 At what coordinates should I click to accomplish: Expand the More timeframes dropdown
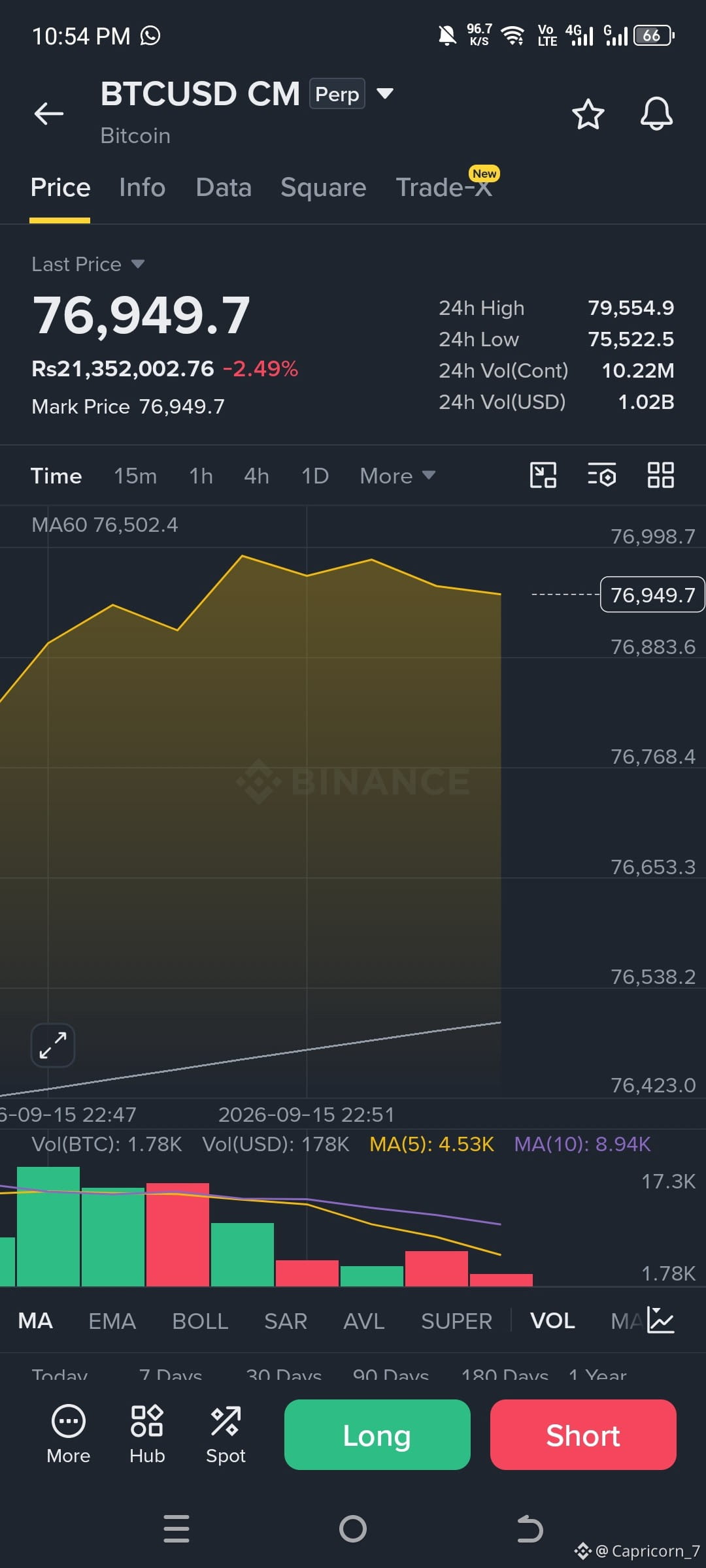(397, 476)
